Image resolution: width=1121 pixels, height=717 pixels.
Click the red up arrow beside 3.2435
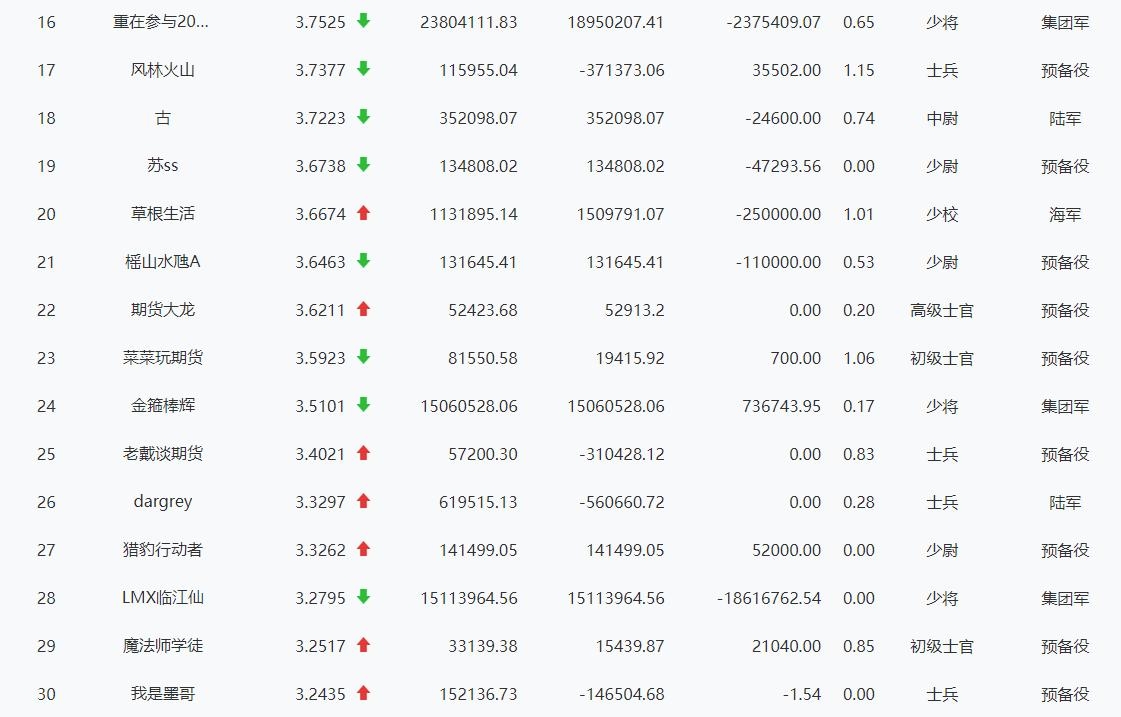coord(363,693)
